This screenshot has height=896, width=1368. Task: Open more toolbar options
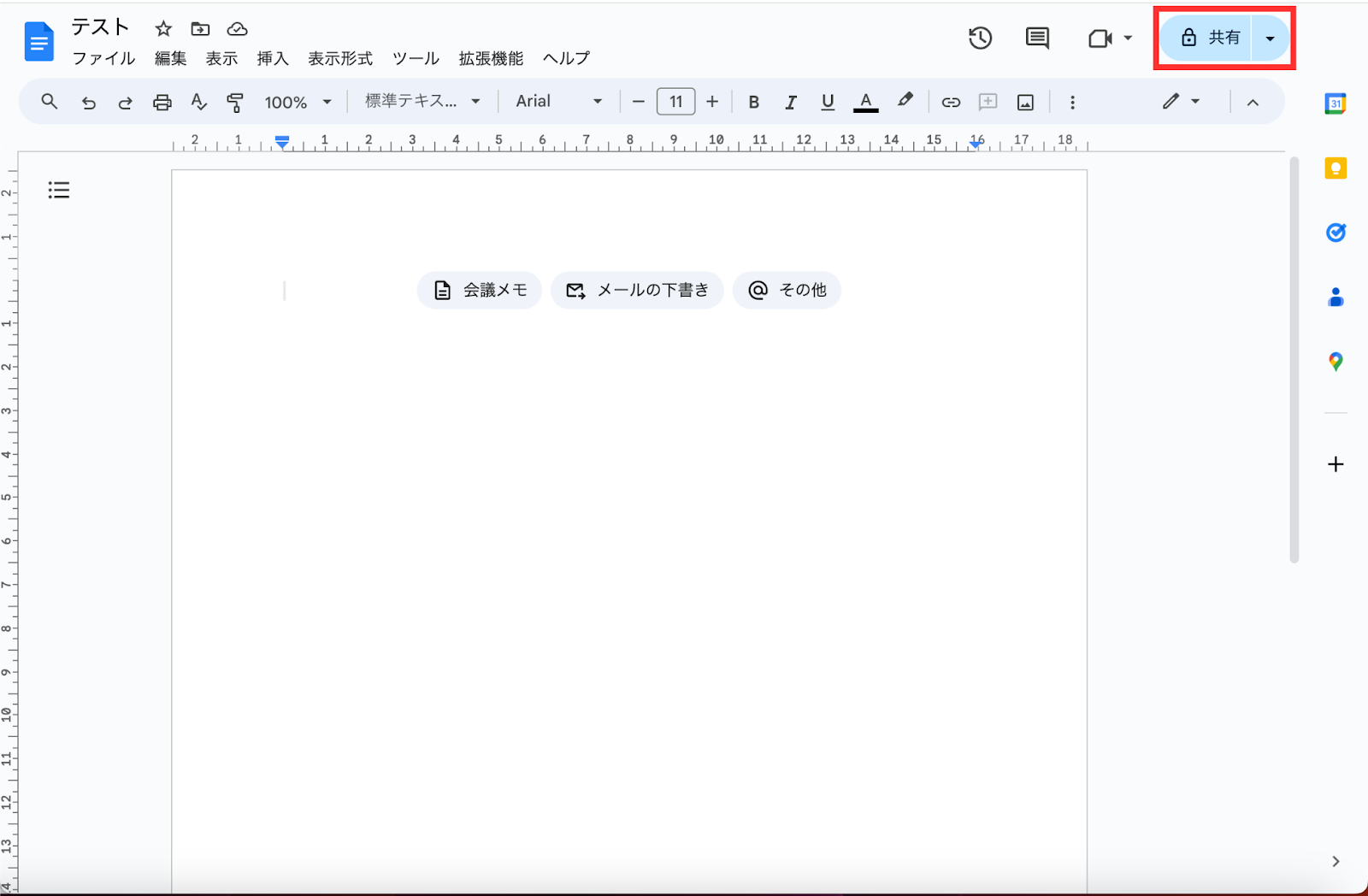[x=1072, y=103]
